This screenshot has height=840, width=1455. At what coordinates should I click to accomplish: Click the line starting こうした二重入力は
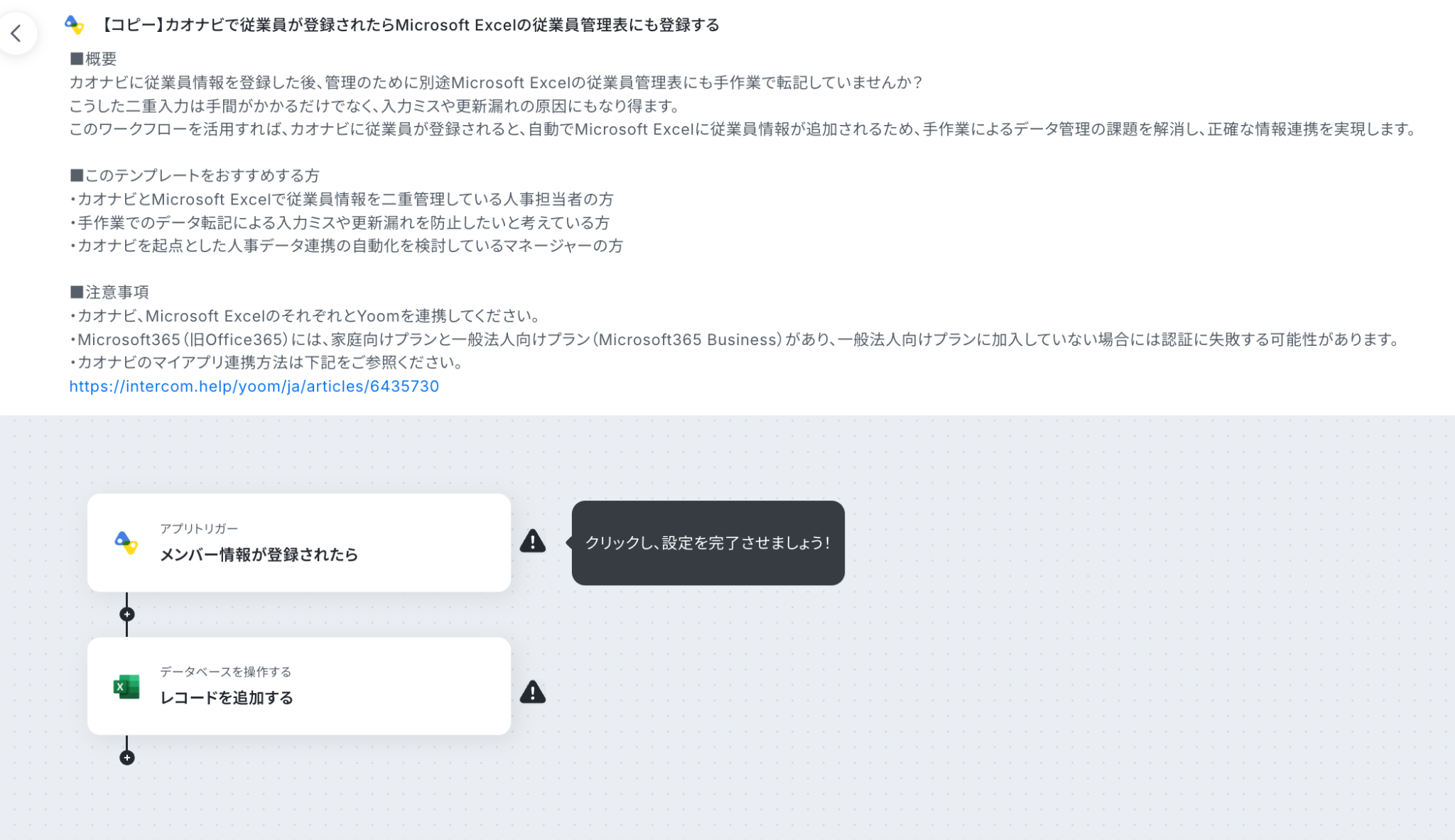(x=374, y=106)
